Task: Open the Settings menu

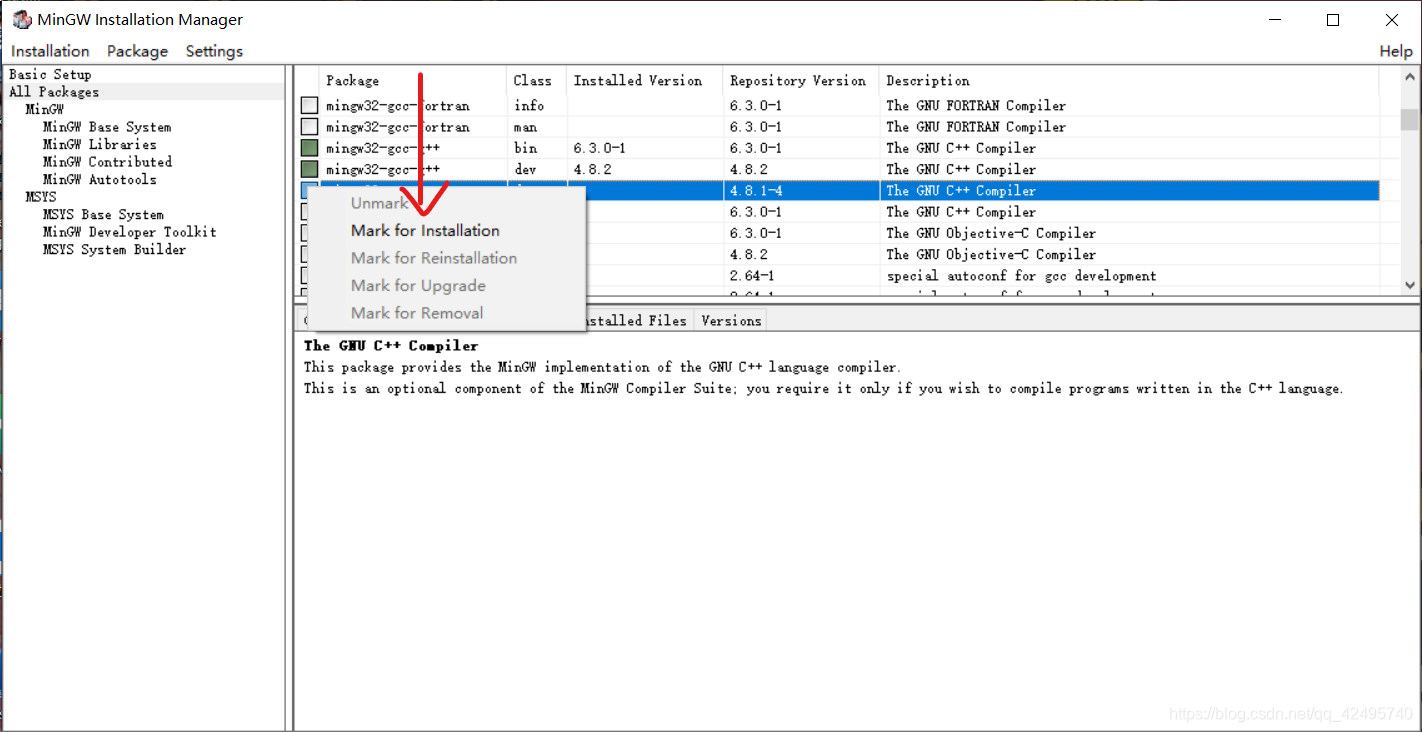Action: click(x=214, y=51)
